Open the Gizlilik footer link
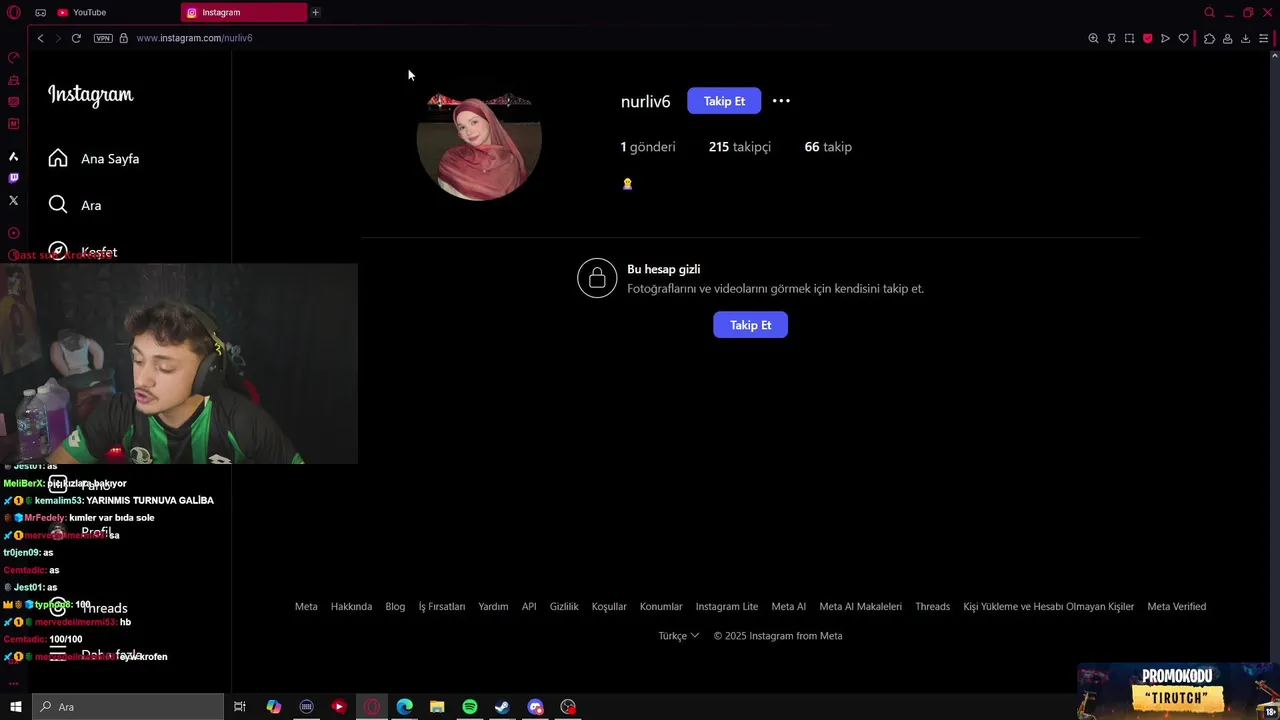Image resolution: width=1280 pixels, height=720 pixels. coord(564,606)
